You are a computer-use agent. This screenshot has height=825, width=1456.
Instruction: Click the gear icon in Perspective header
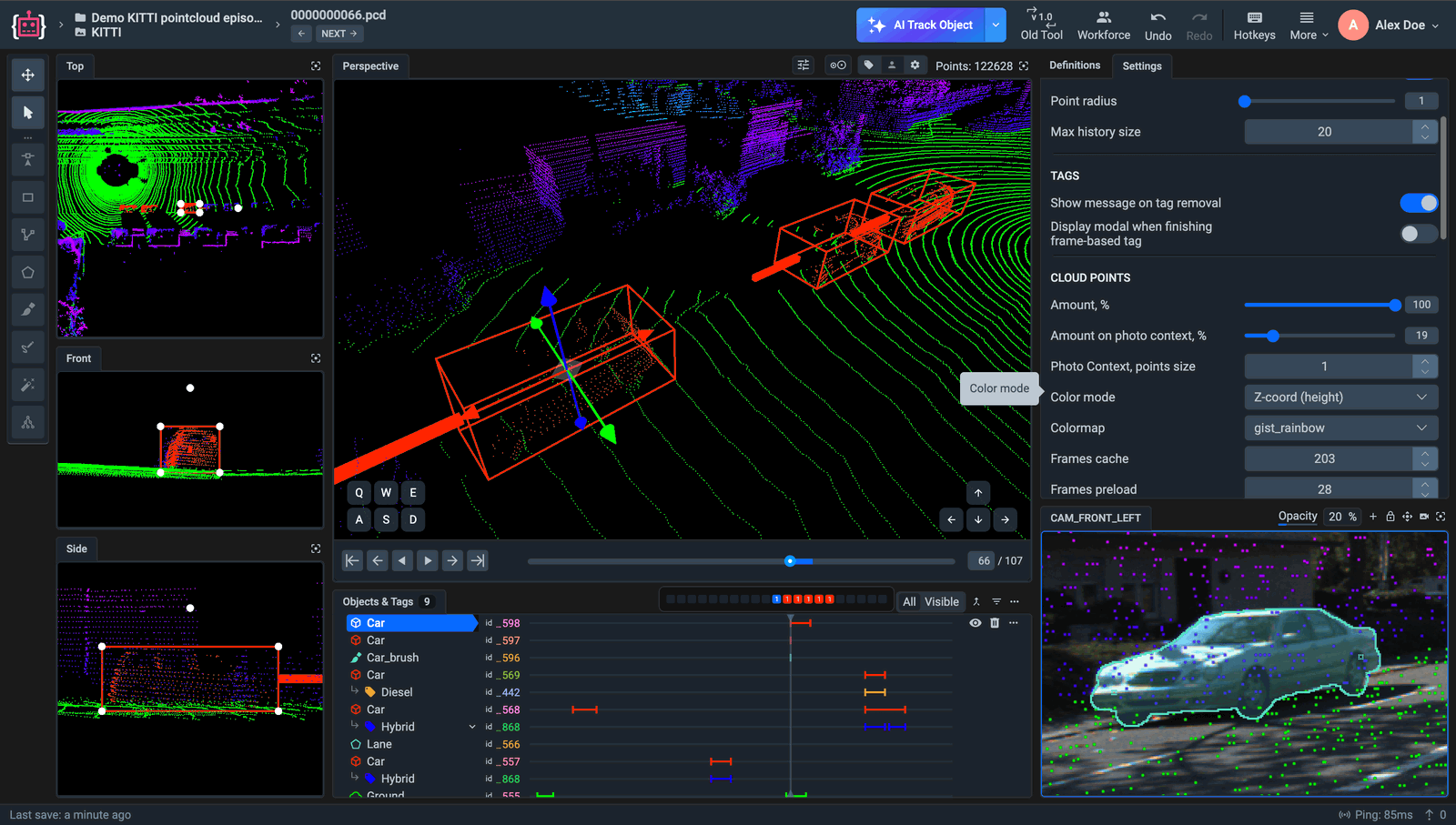(915, 65)
